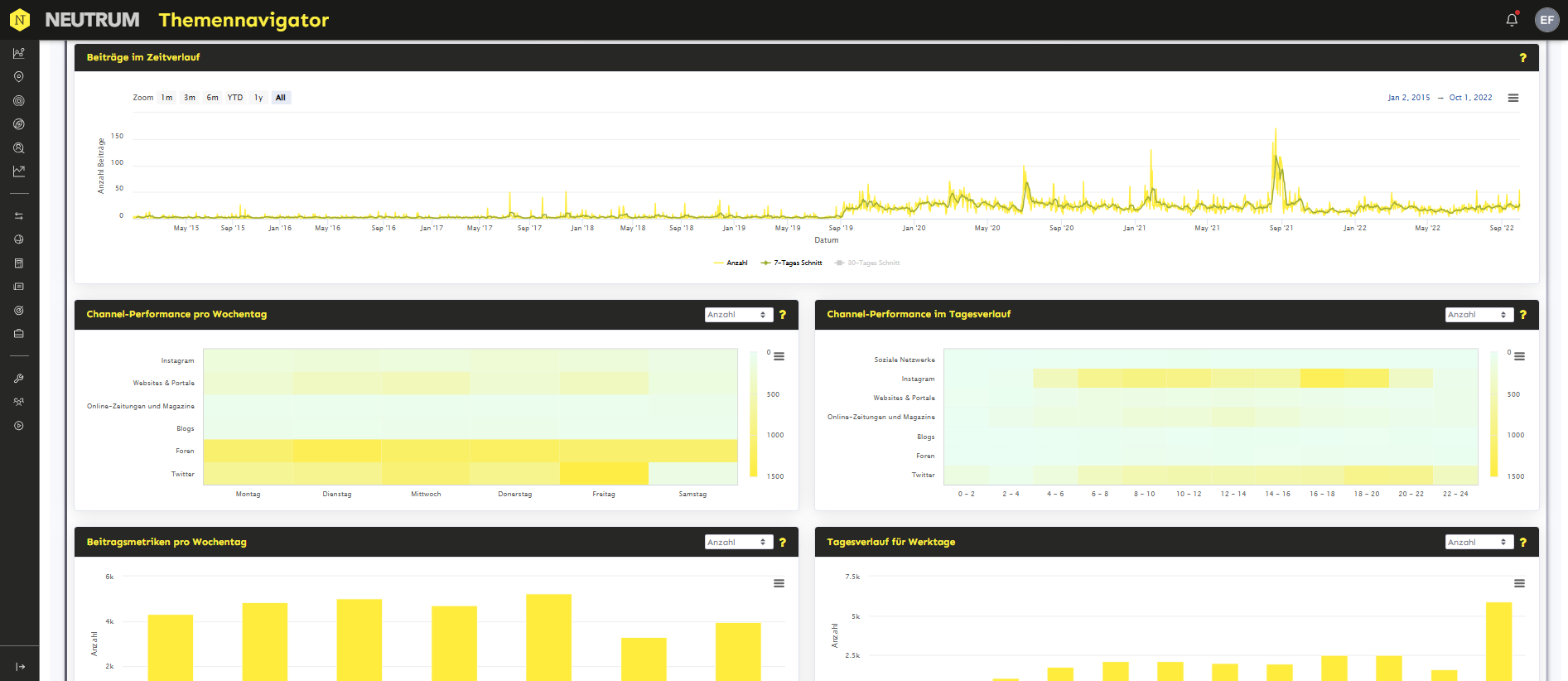Open the wrench settings sidebar icon
1568x681 pixels.
coord(19,379)
